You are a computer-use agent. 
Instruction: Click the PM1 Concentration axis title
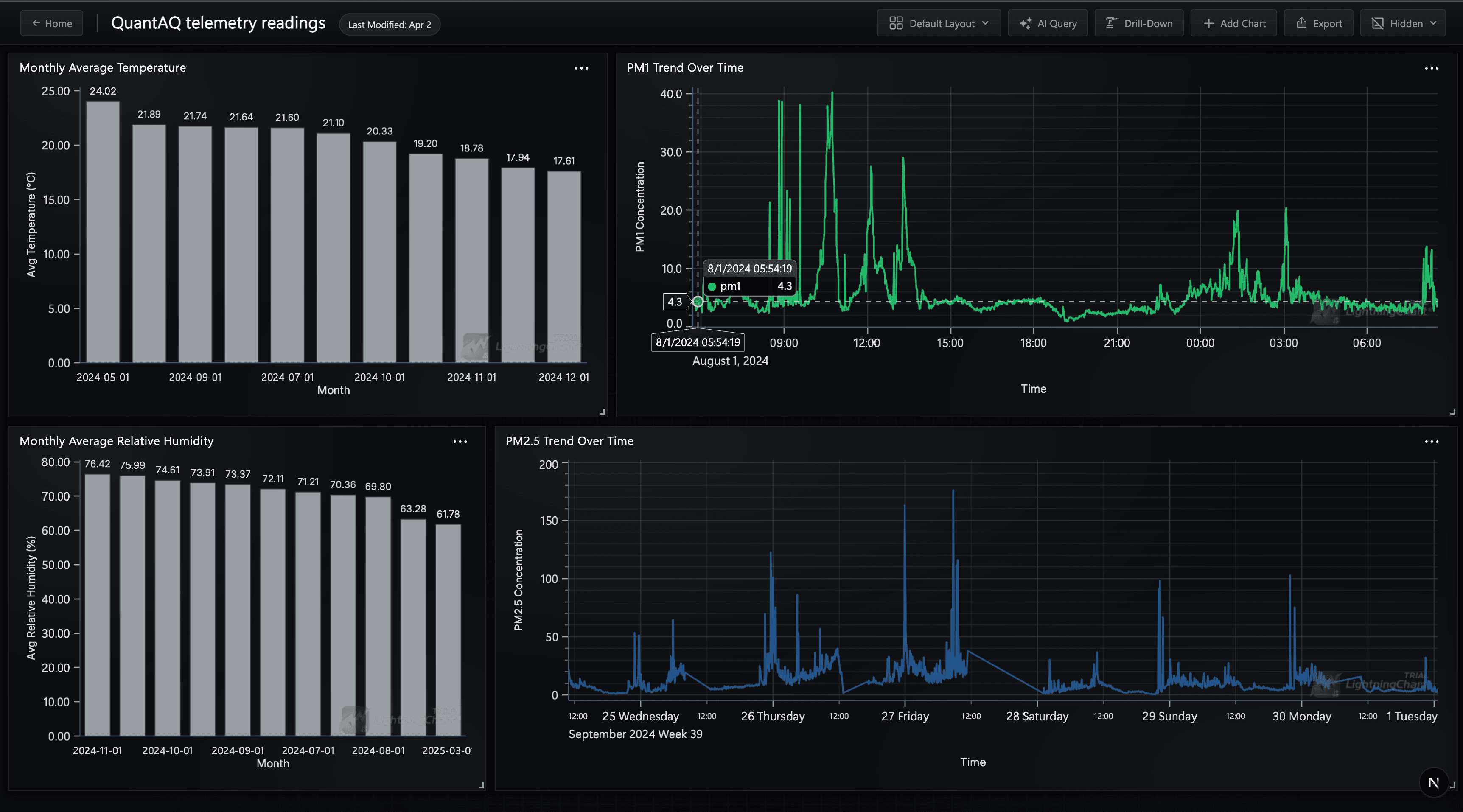tap(640, 207)
